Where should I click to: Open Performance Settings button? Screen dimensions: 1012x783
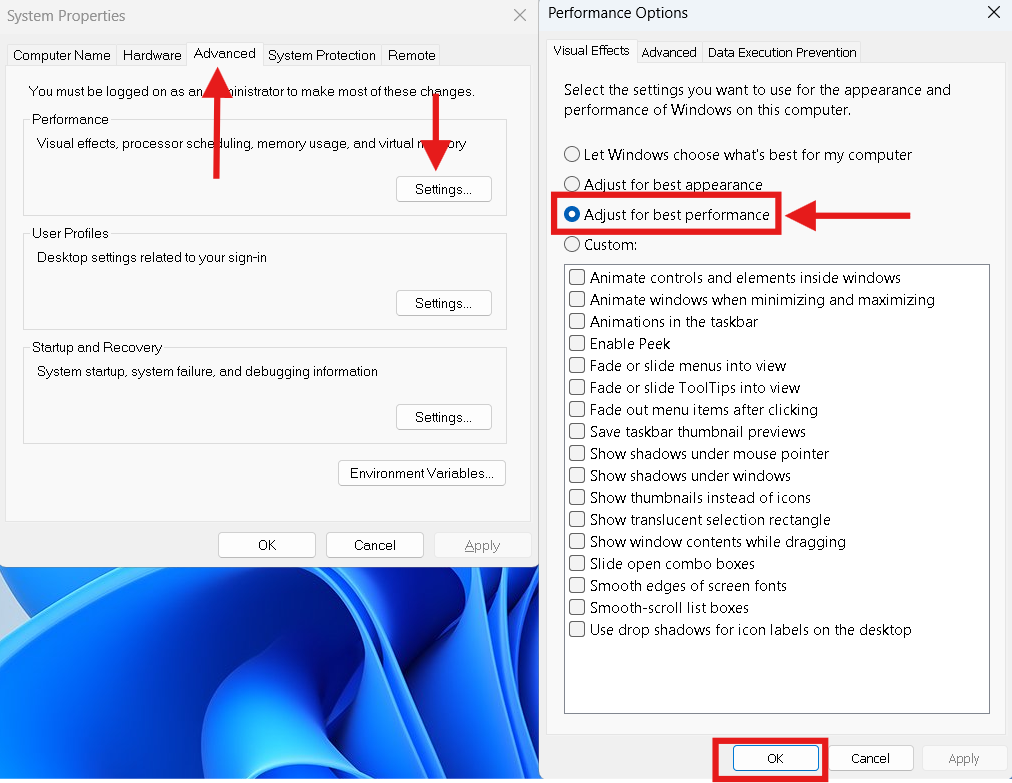(444, 189)
